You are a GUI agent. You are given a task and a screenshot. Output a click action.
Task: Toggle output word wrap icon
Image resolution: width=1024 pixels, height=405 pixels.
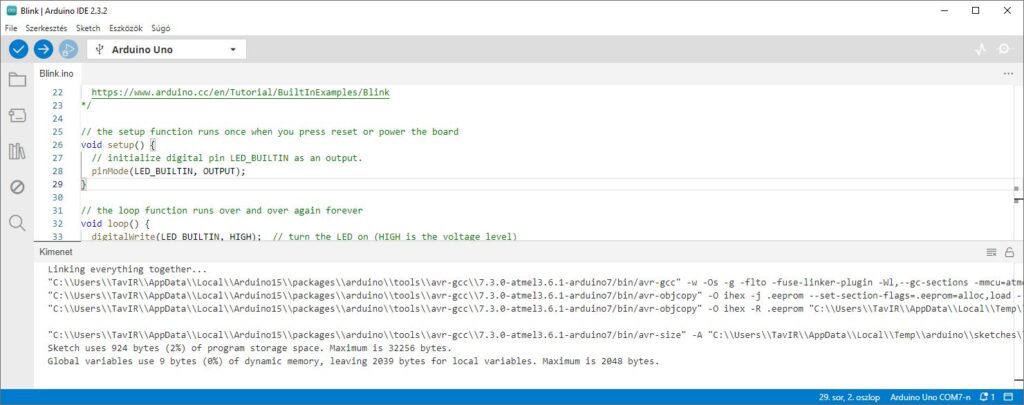tap(991, 252)
